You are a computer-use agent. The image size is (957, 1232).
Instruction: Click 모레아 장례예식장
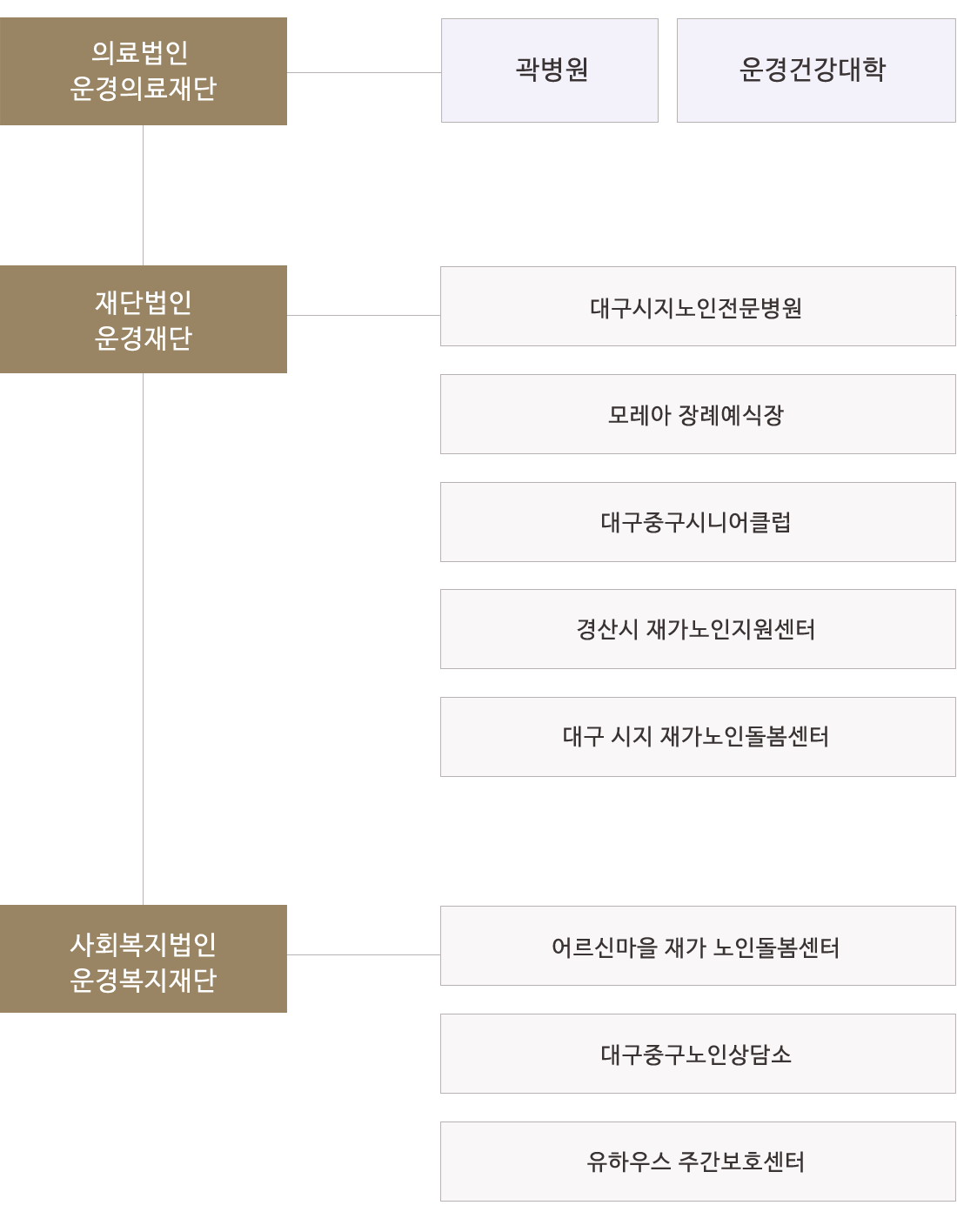click(x=698, y=414)
